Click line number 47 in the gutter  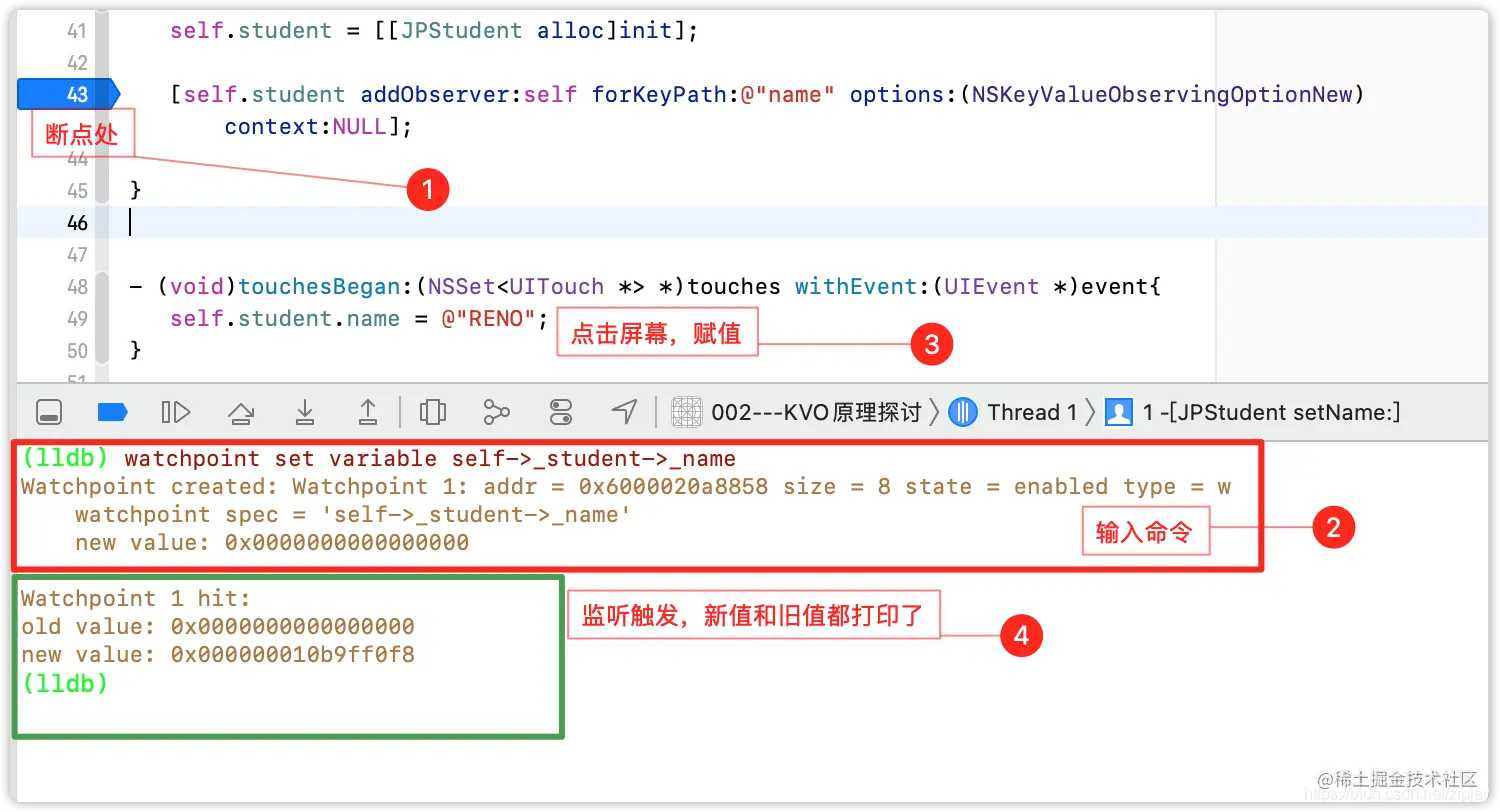pyautogui.click(x=77, y=254)
